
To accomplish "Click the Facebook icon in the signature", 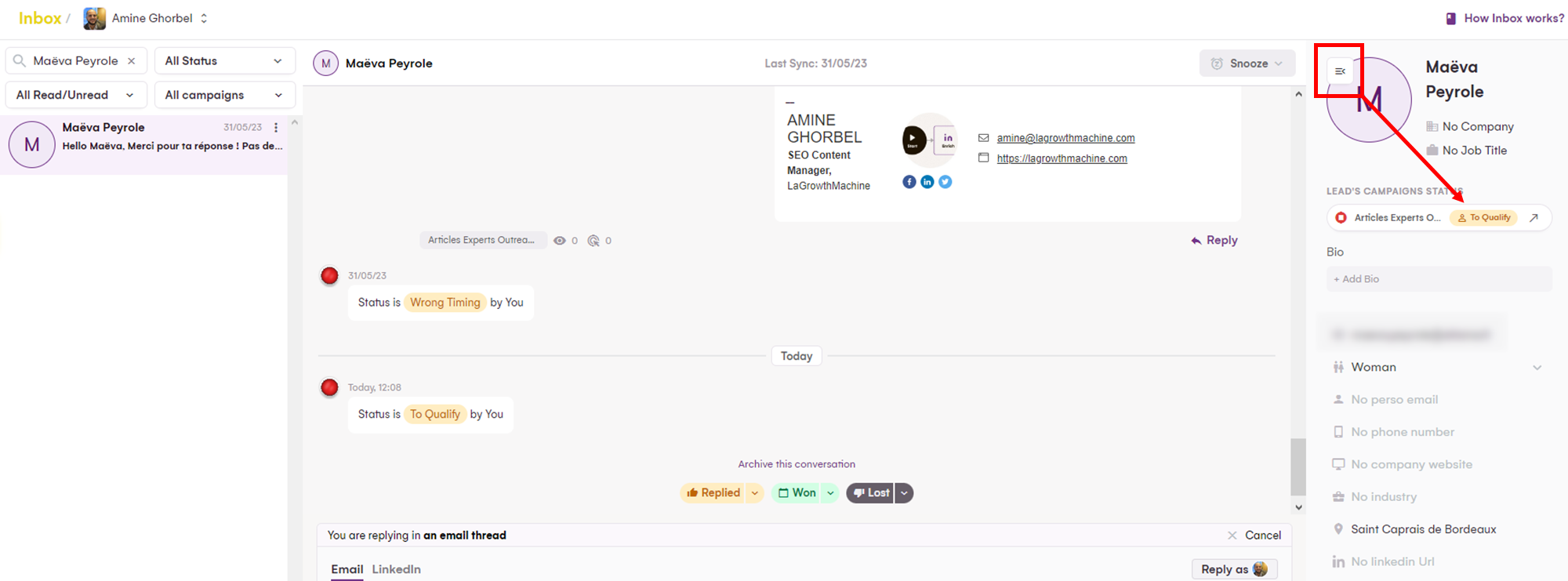I will point(909,182).
